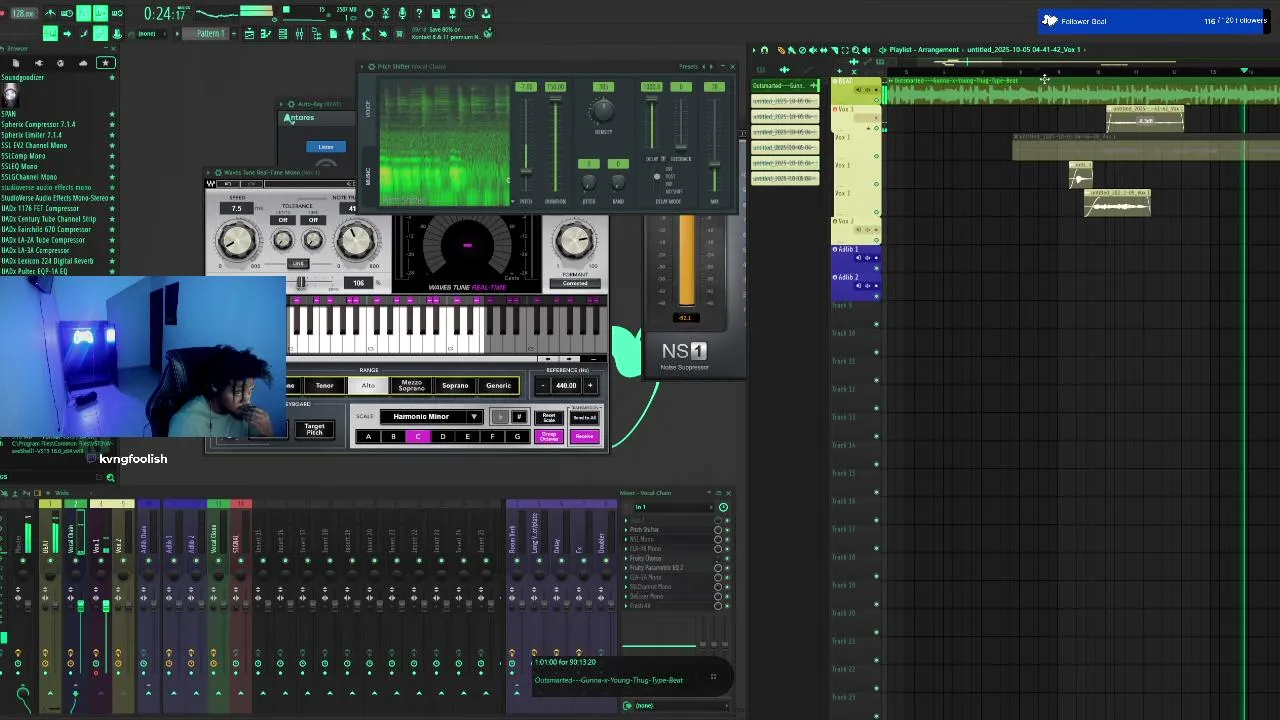The height and width of the screenshot is (720, 1280).
Task: Select SSL EV2 Channel Mono in the Browser
Action: click(x=34, y=145)
